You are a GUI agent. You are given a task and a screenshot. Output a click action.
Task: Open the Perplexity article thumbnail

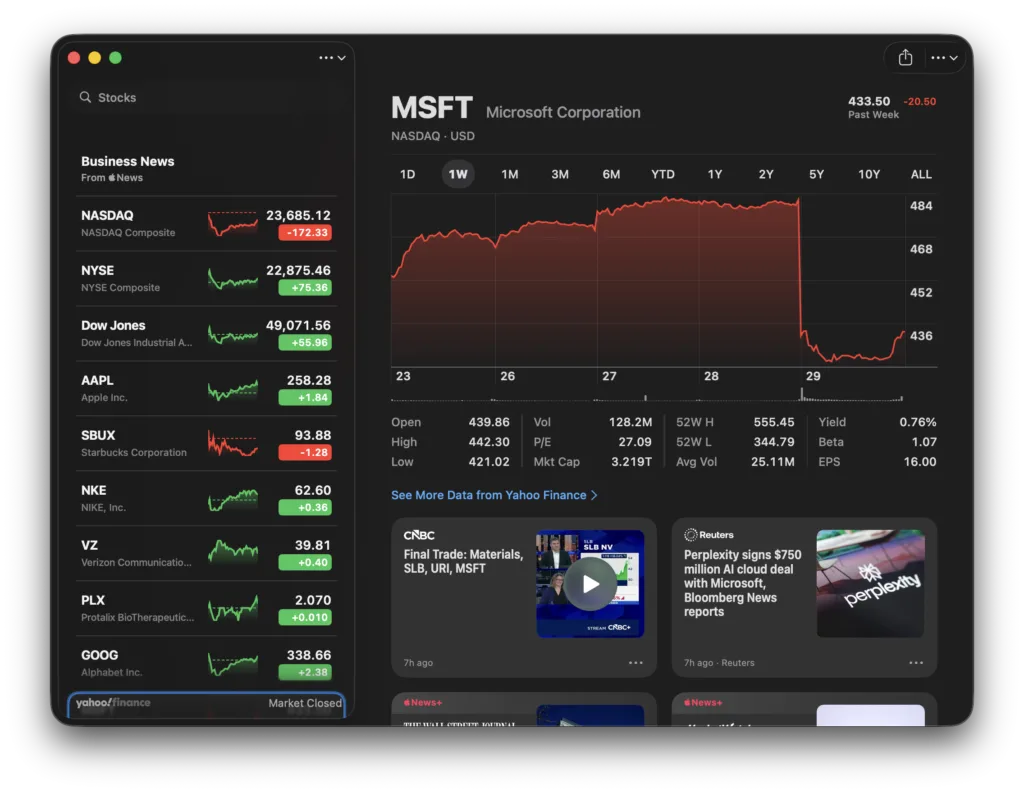click(x=870, y=583)
